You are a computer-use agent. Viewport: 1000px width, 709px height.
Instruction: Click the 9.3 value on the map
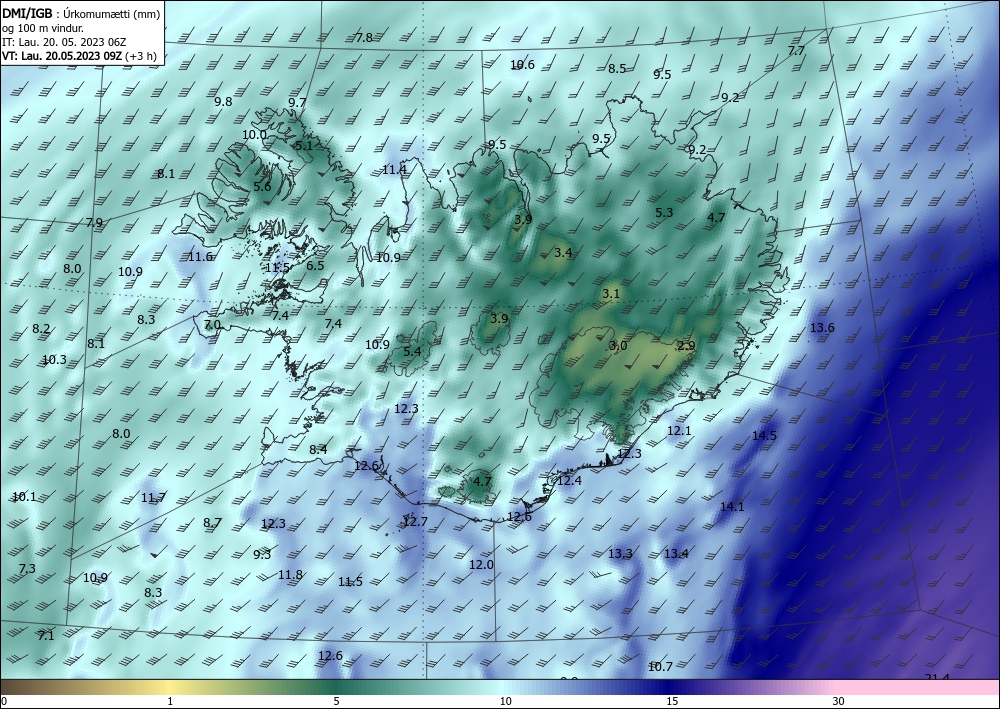(x=262, y=554)
